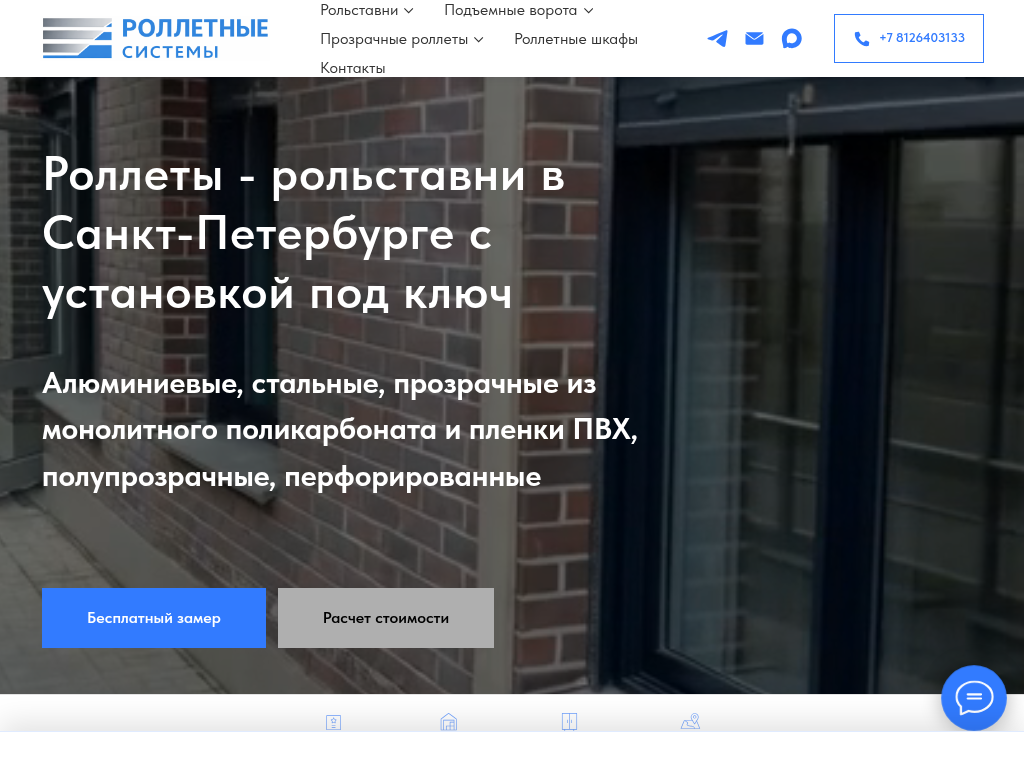Click the handset icon inside the phone button

pyautogui.click(x=861, y=39)
